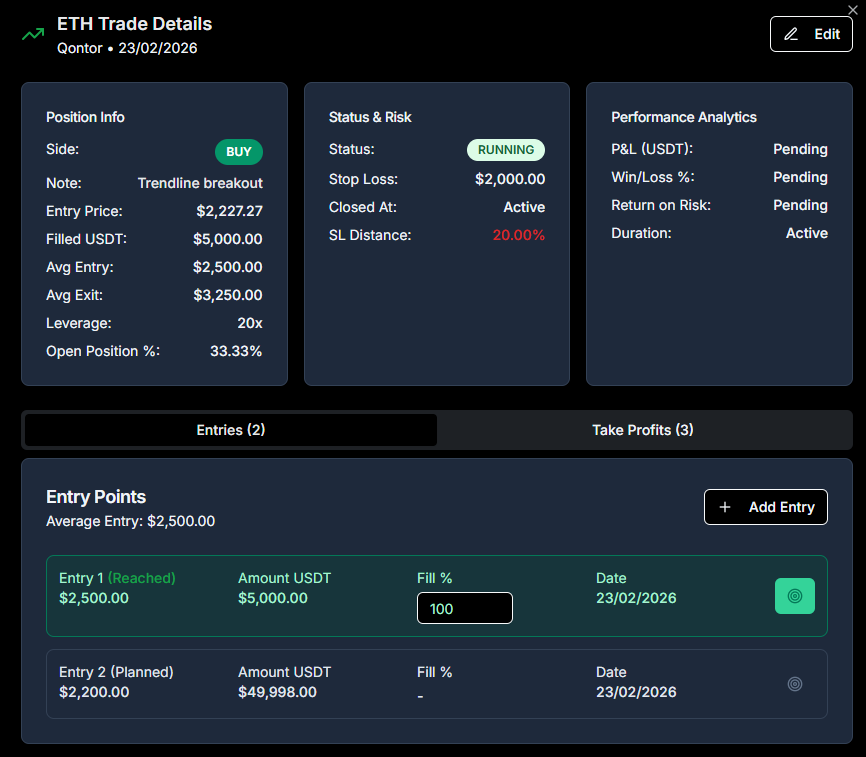
Task: Click the Add Entry button
Action: pos(766,507)
